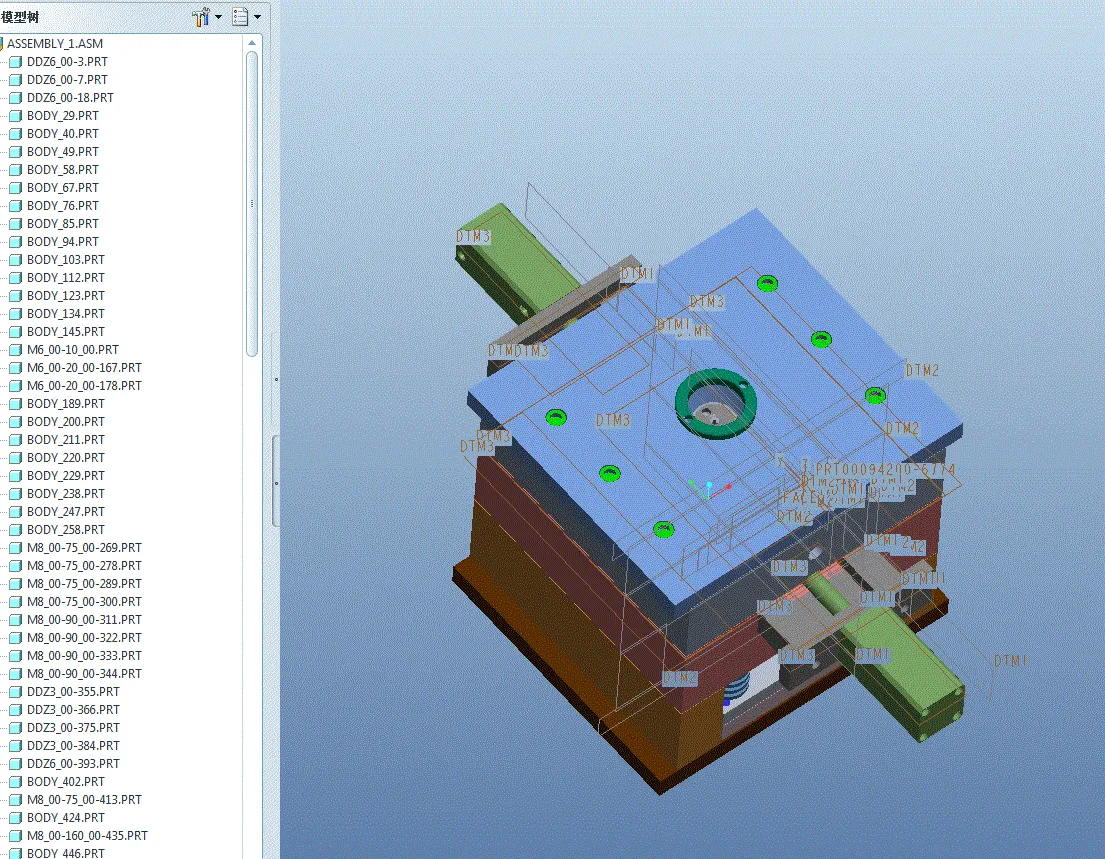Click the part icon next to M6_00-10_00.PRT
Image resolution: width=1105 pixels, height=859 pixels.
point(15,349)
